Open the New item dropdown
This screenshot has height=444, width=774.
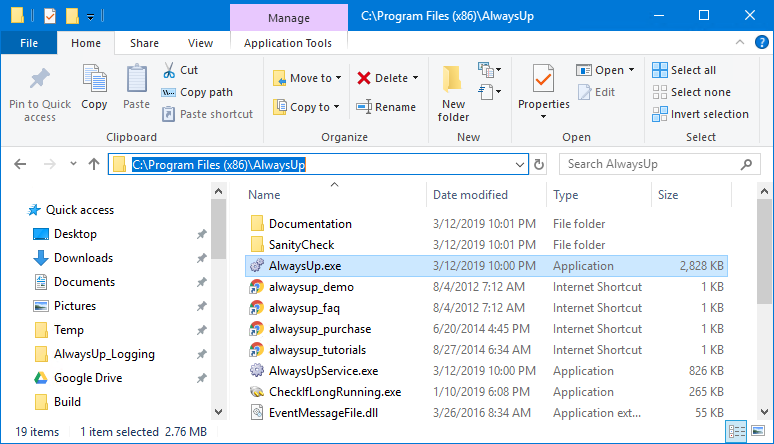[489, 70]
